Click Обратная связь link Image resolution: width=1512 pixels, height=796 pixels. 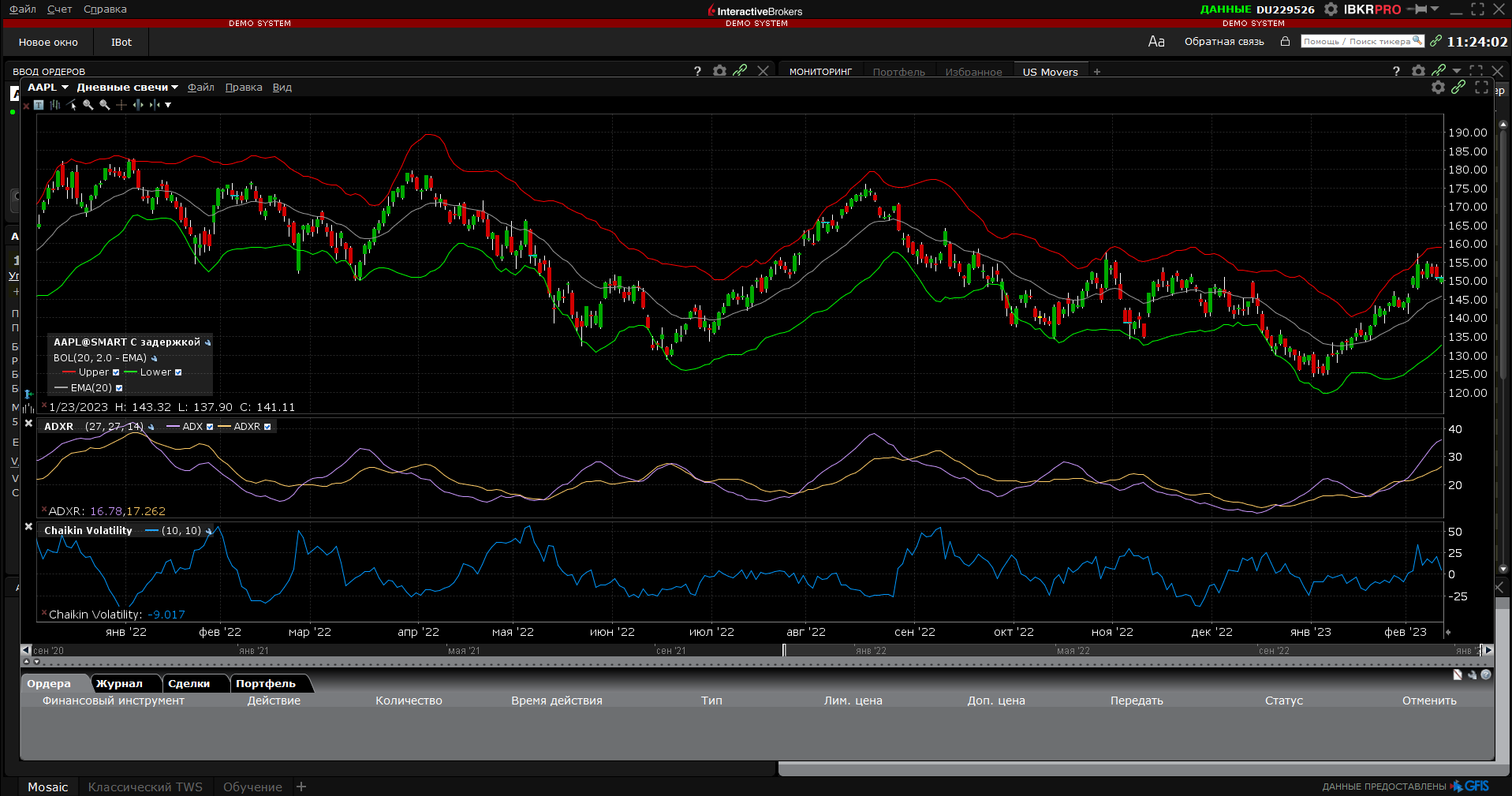pyautogui.click(x=1223, y=42)
